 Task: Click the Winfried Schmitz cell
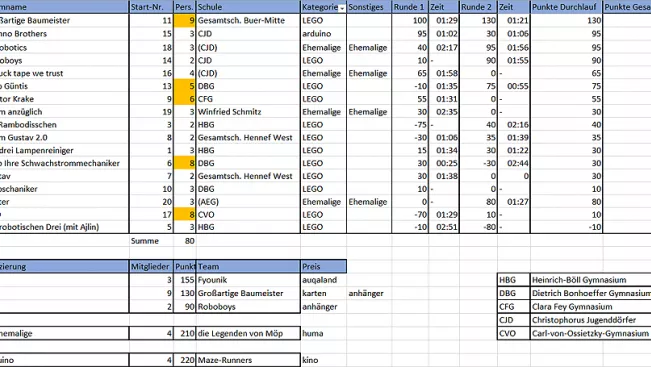248,112
